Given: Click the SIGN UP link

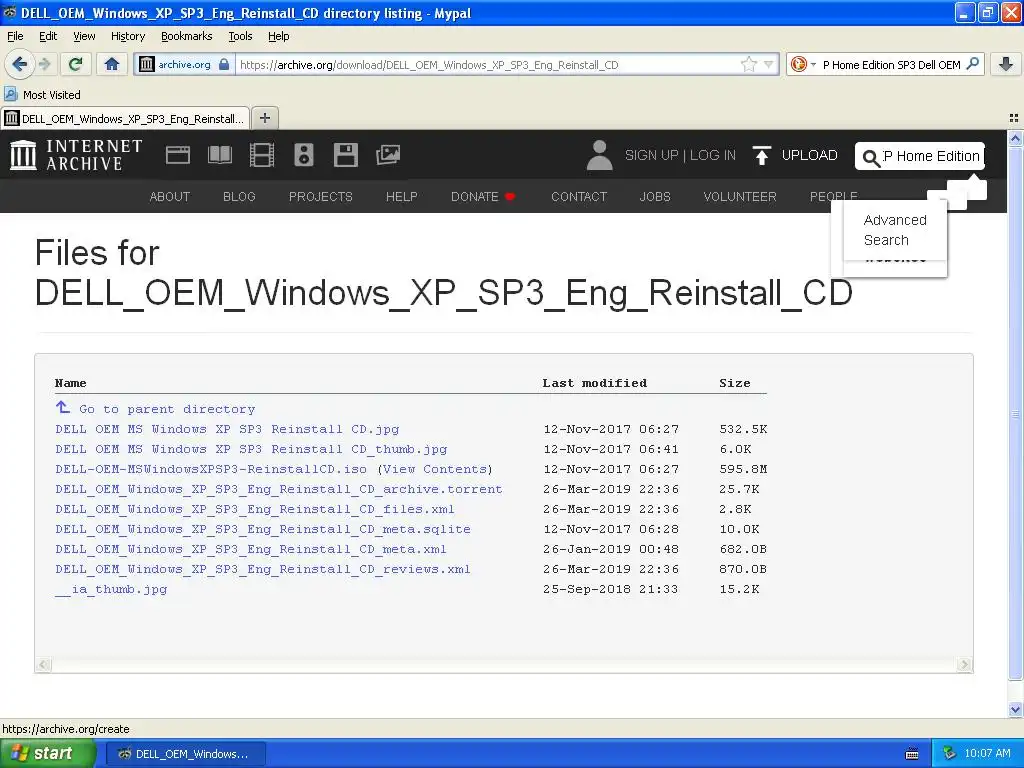Looking at the screenshot, I should [x=651, y=155].
